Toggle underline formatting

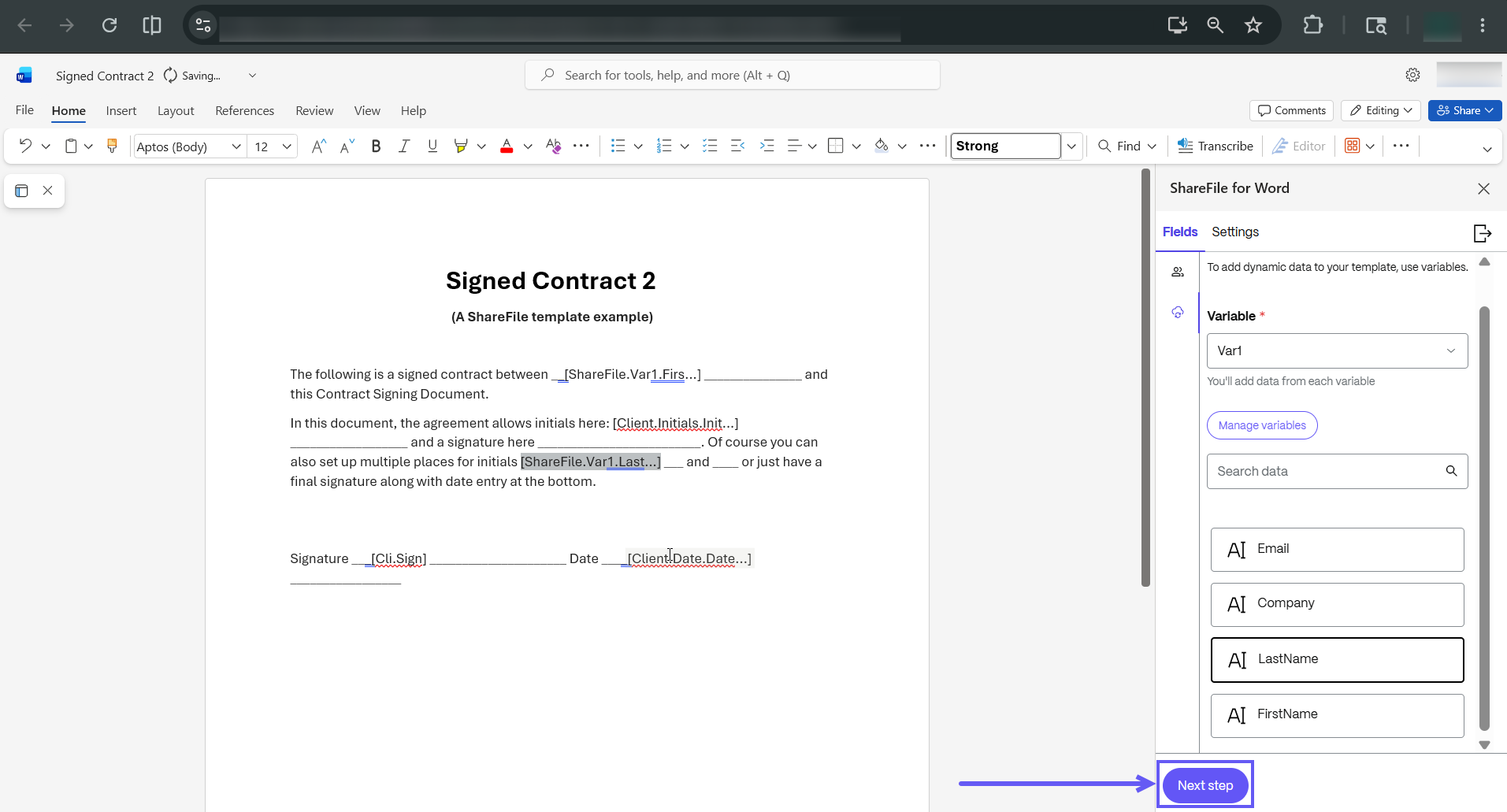point(432,146)
